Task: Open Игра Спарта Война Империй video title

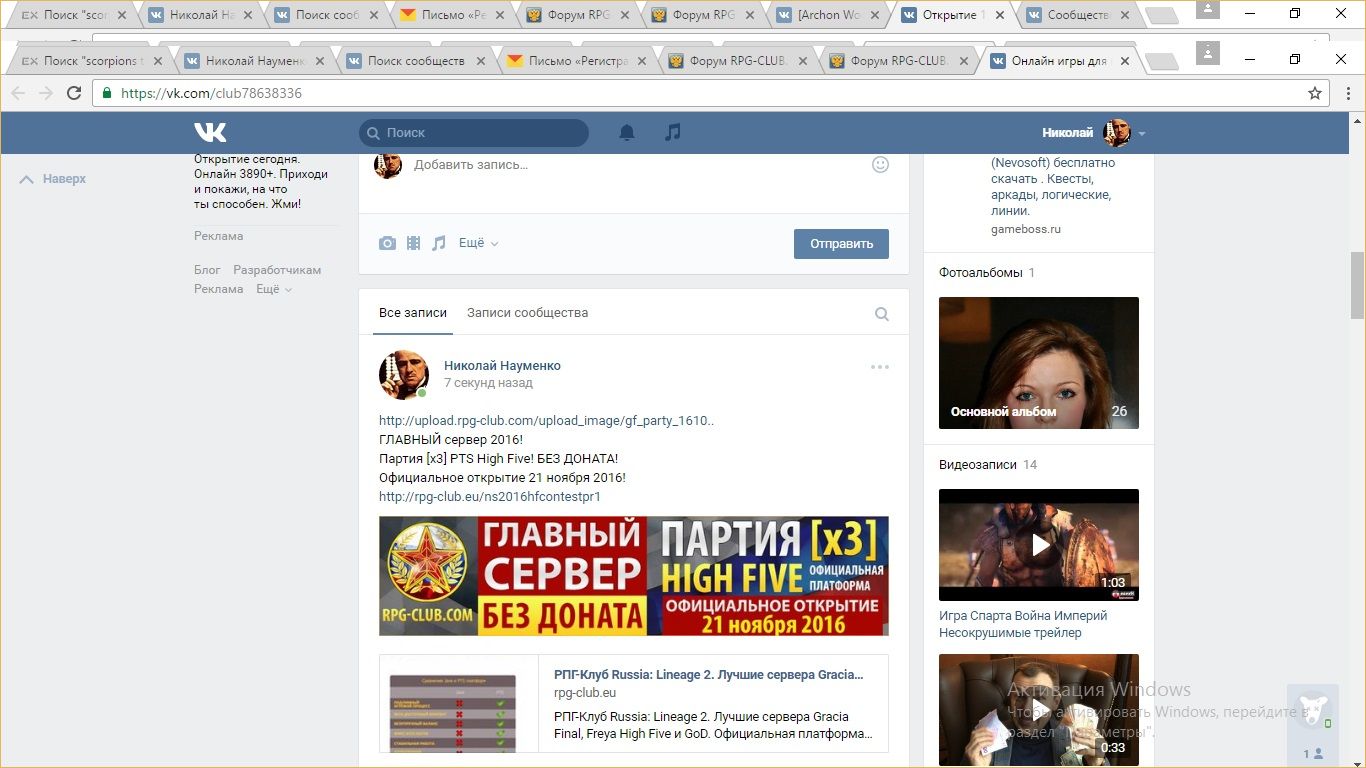Action: (1023, 624)
